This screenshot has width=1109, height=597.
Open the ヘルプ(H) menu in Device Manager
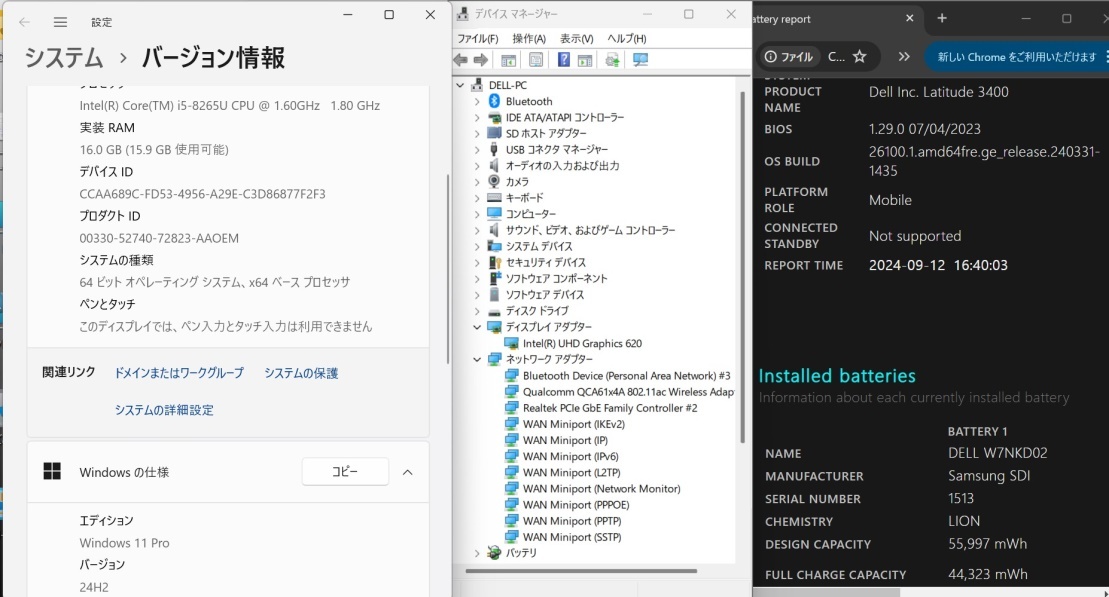627,38
